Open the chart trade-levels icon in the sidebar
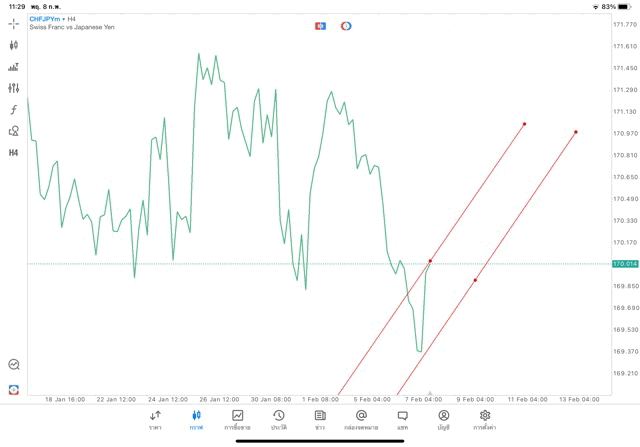 click(x=14, y=67)
